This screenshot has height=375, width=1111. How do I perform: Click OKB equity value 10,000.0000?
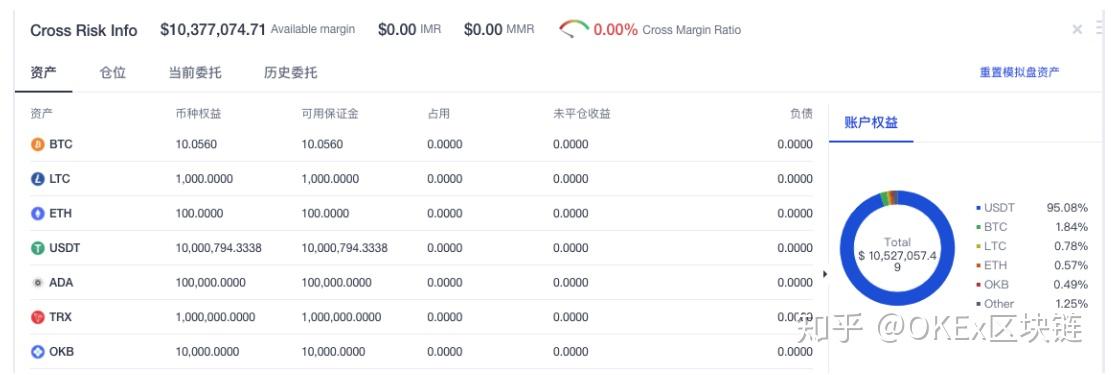(208, 352)
